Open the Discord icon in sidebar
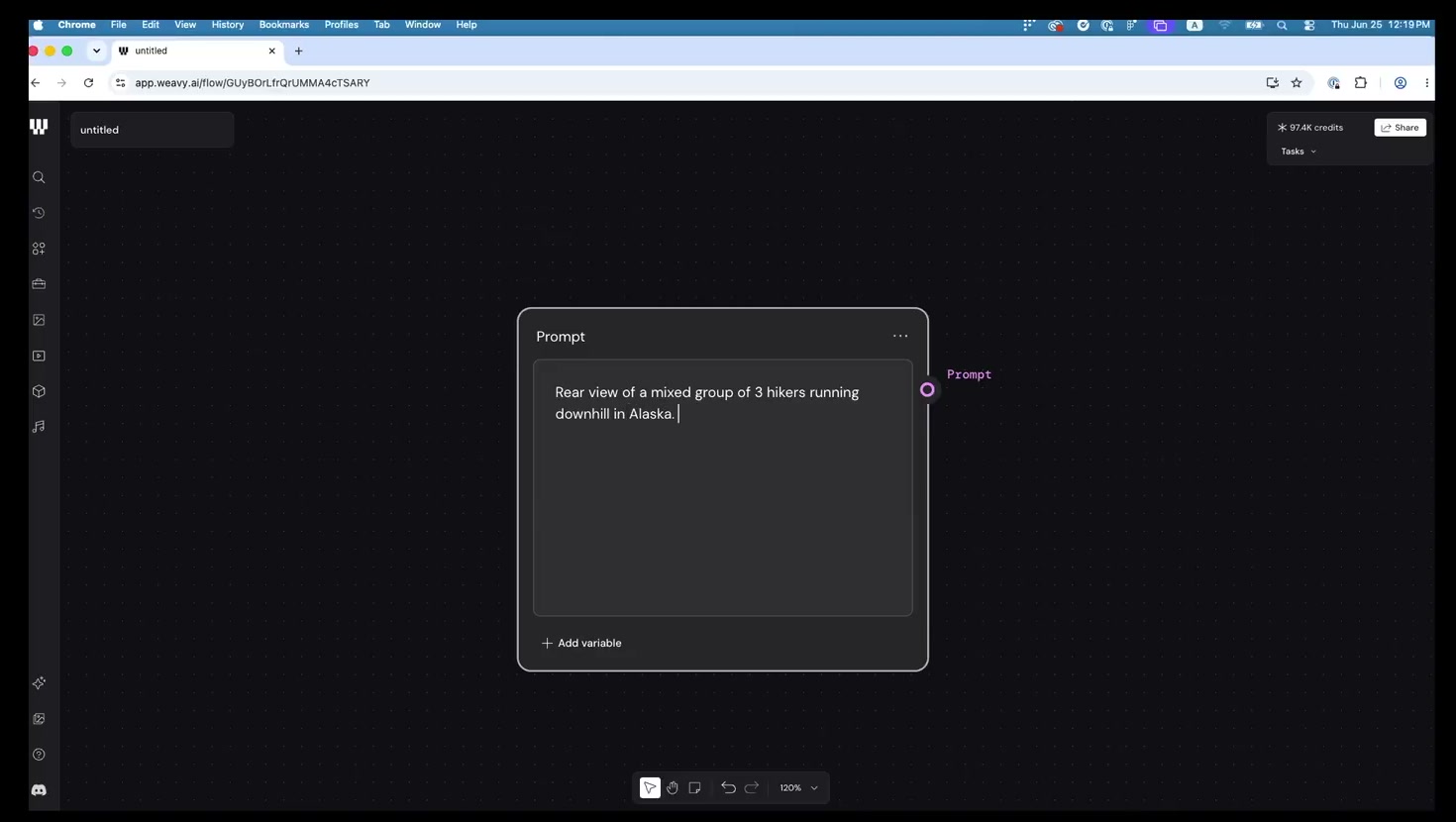This screenshot has width=1456, height=822. 39,790
